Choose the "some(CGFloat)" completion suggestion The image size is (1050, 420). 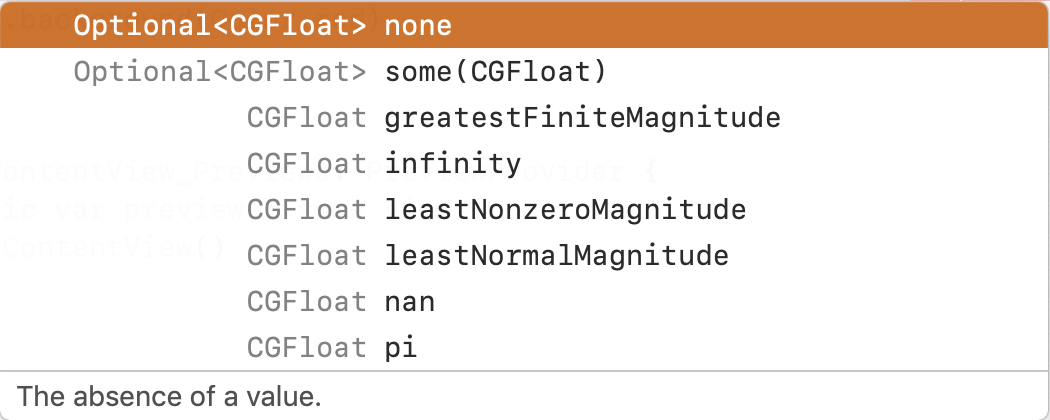click(x=494, y=72)
